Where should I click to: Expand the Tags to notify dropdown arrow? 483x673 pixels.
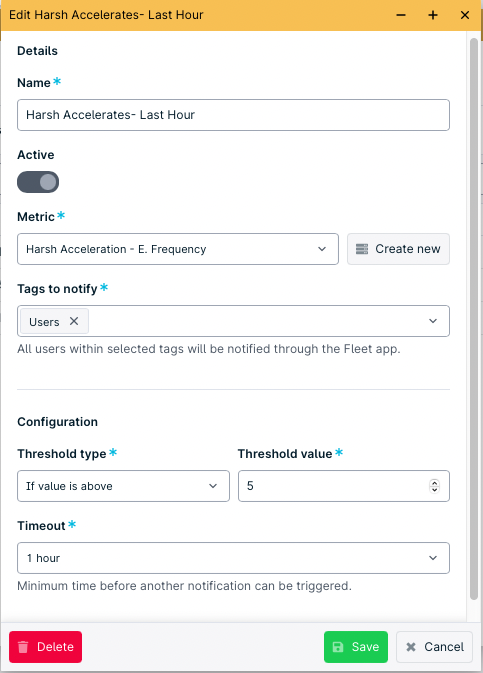pyautogui.click(x=433, y=321)
